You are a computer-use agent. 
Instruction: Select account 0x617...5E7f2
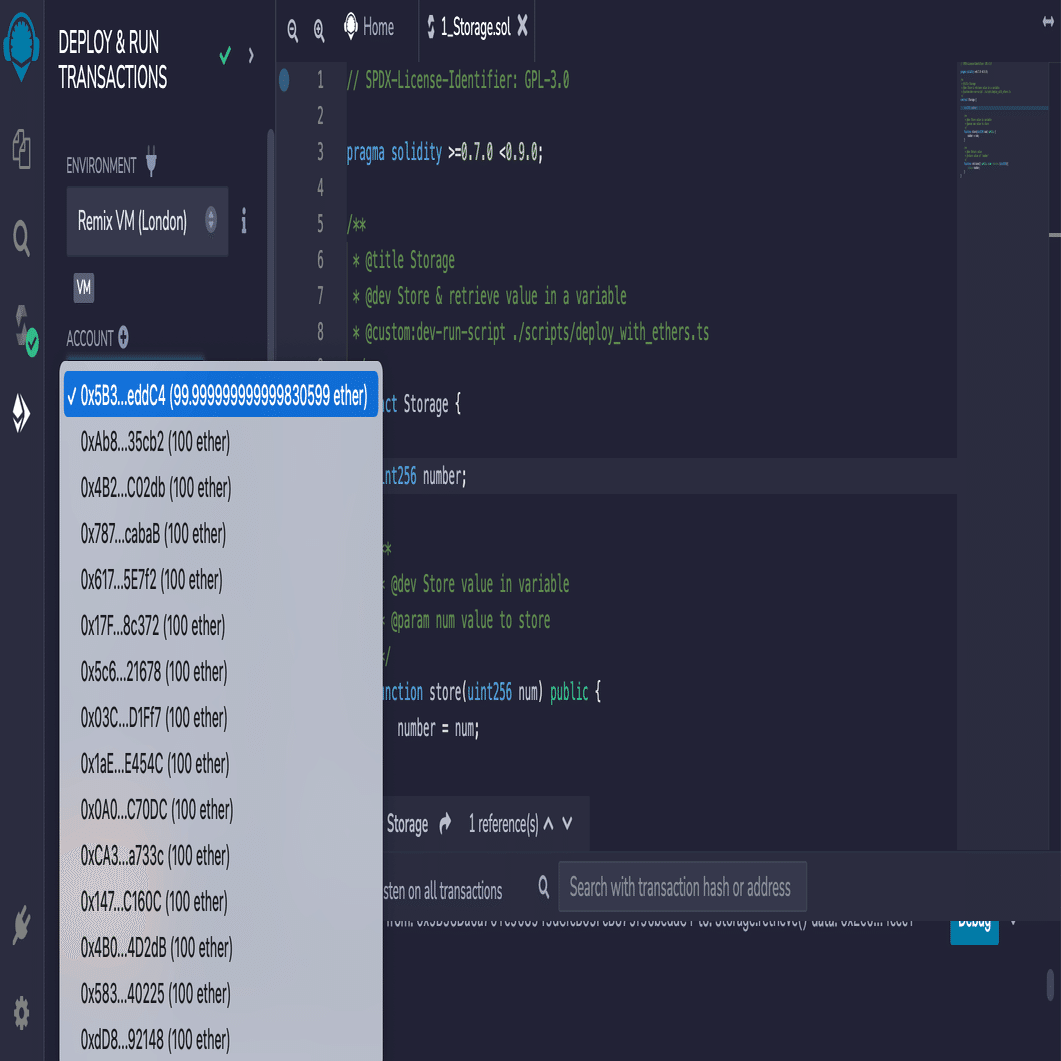click(221, 580)
